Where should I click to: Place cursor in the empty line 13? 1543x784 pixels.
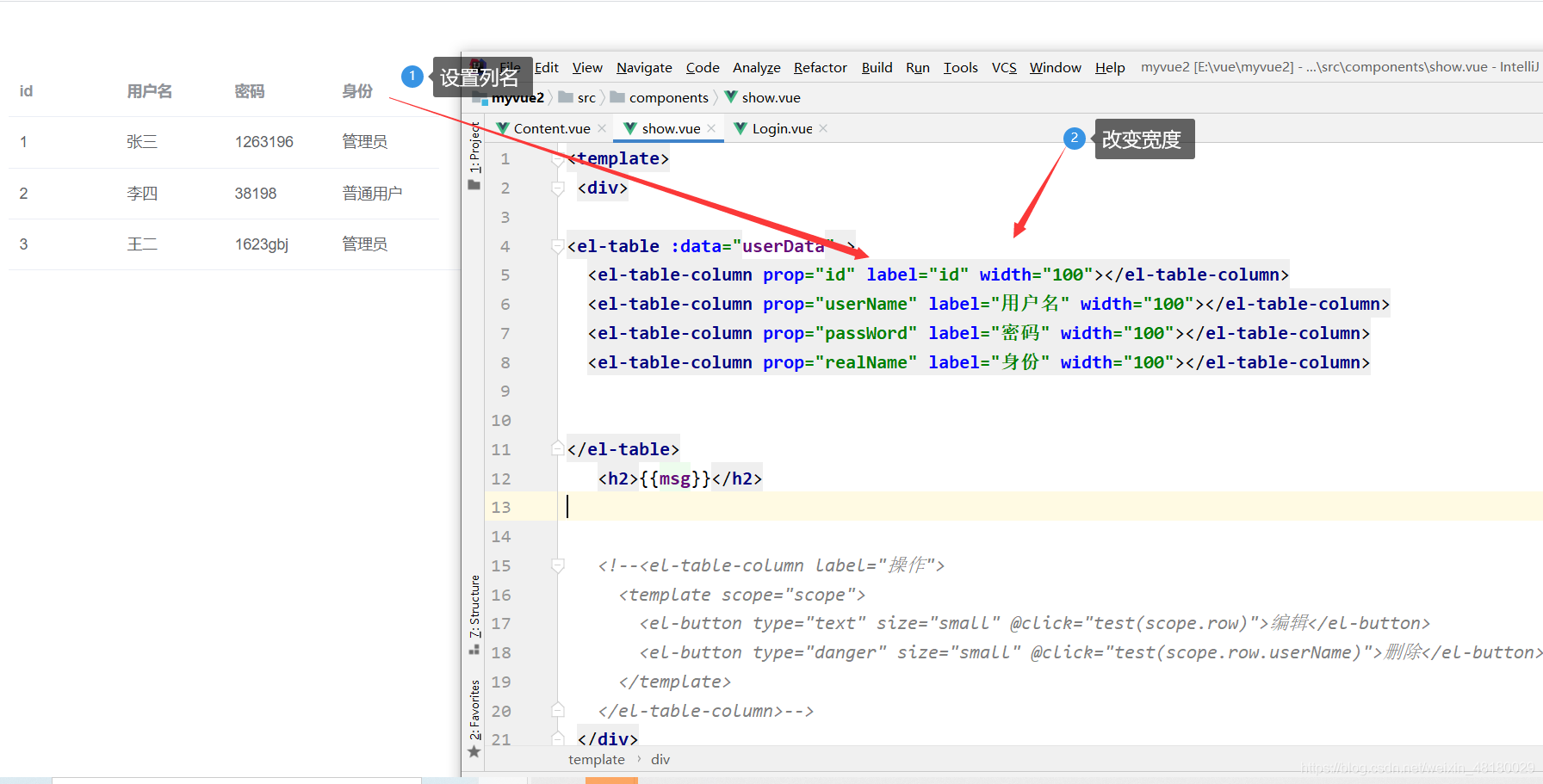(1050, 508)
